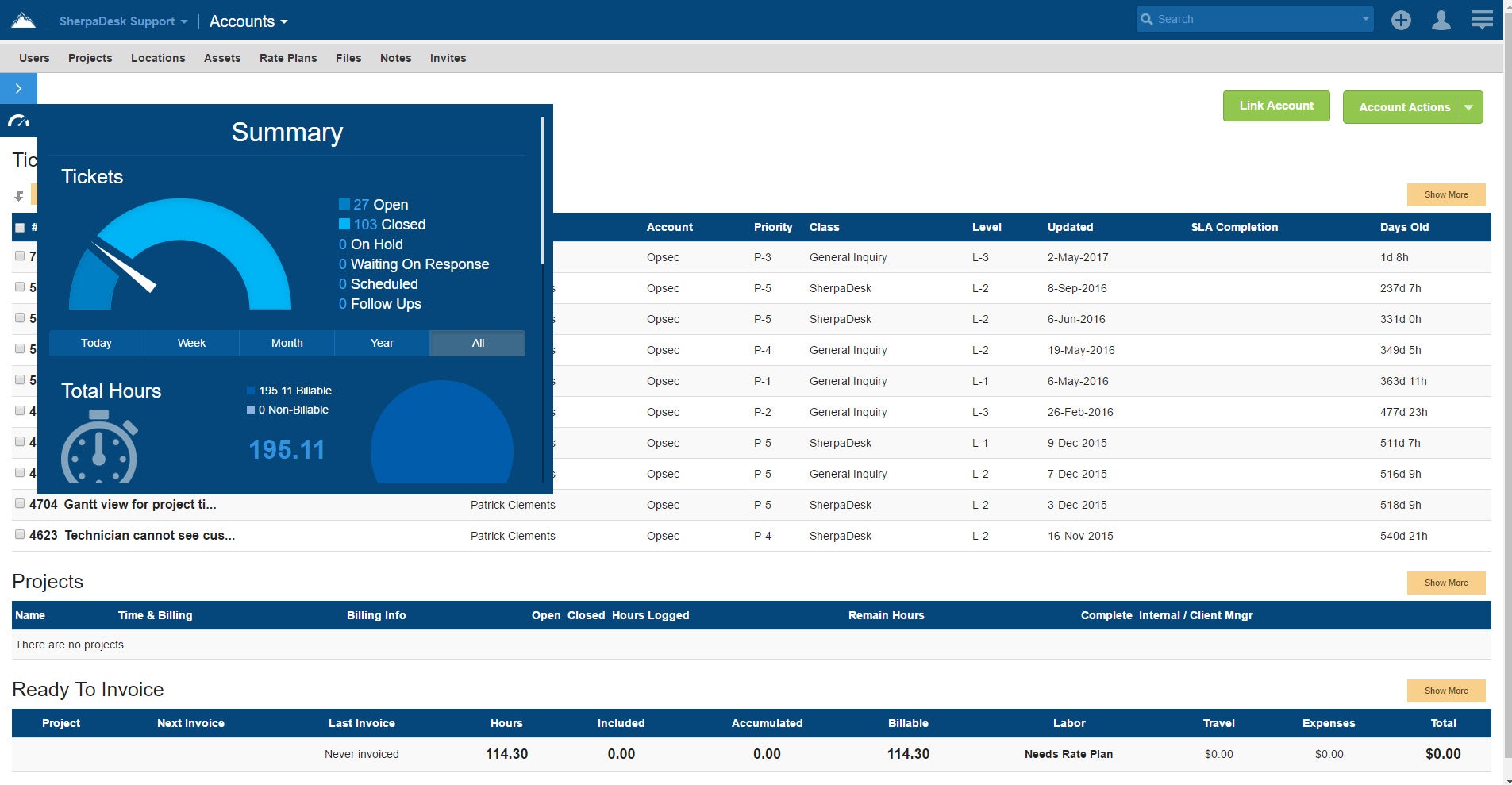Click the 27 Open tickets link

pos(380,205)
